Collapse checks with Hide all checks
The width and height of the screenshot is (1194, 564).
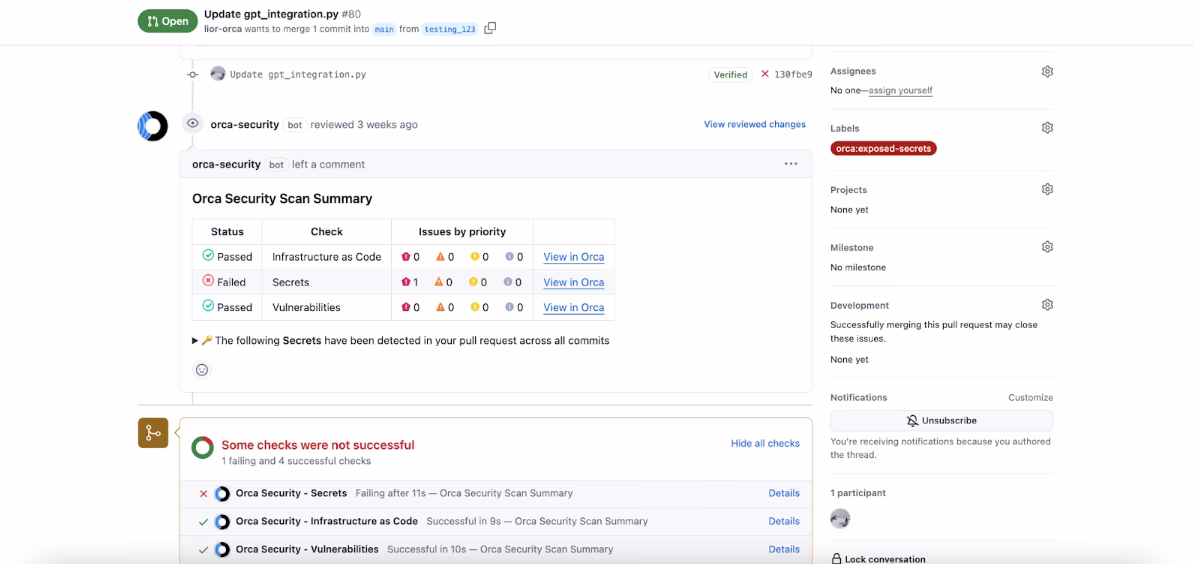click(x=765, y=443)
